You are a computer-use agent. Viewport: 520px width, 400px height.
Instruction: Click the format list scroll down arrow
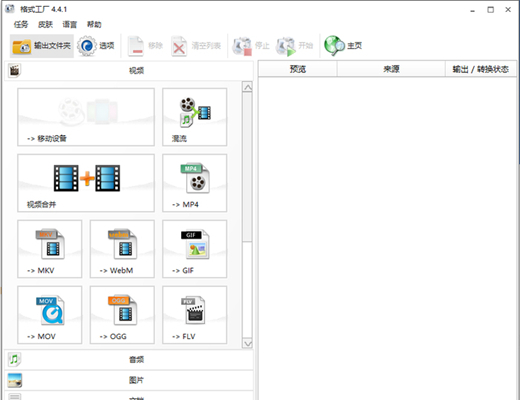[x=247, y=343]
